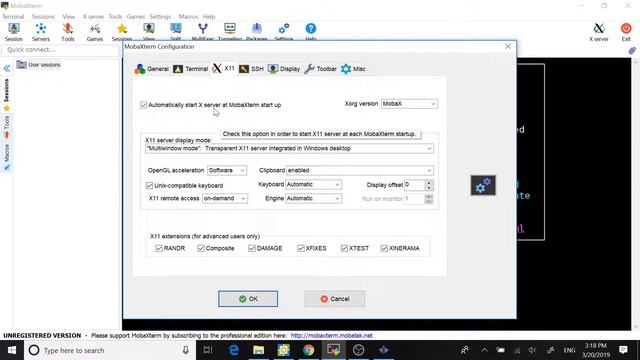Switch to the General tab

[x=152, y=69]
